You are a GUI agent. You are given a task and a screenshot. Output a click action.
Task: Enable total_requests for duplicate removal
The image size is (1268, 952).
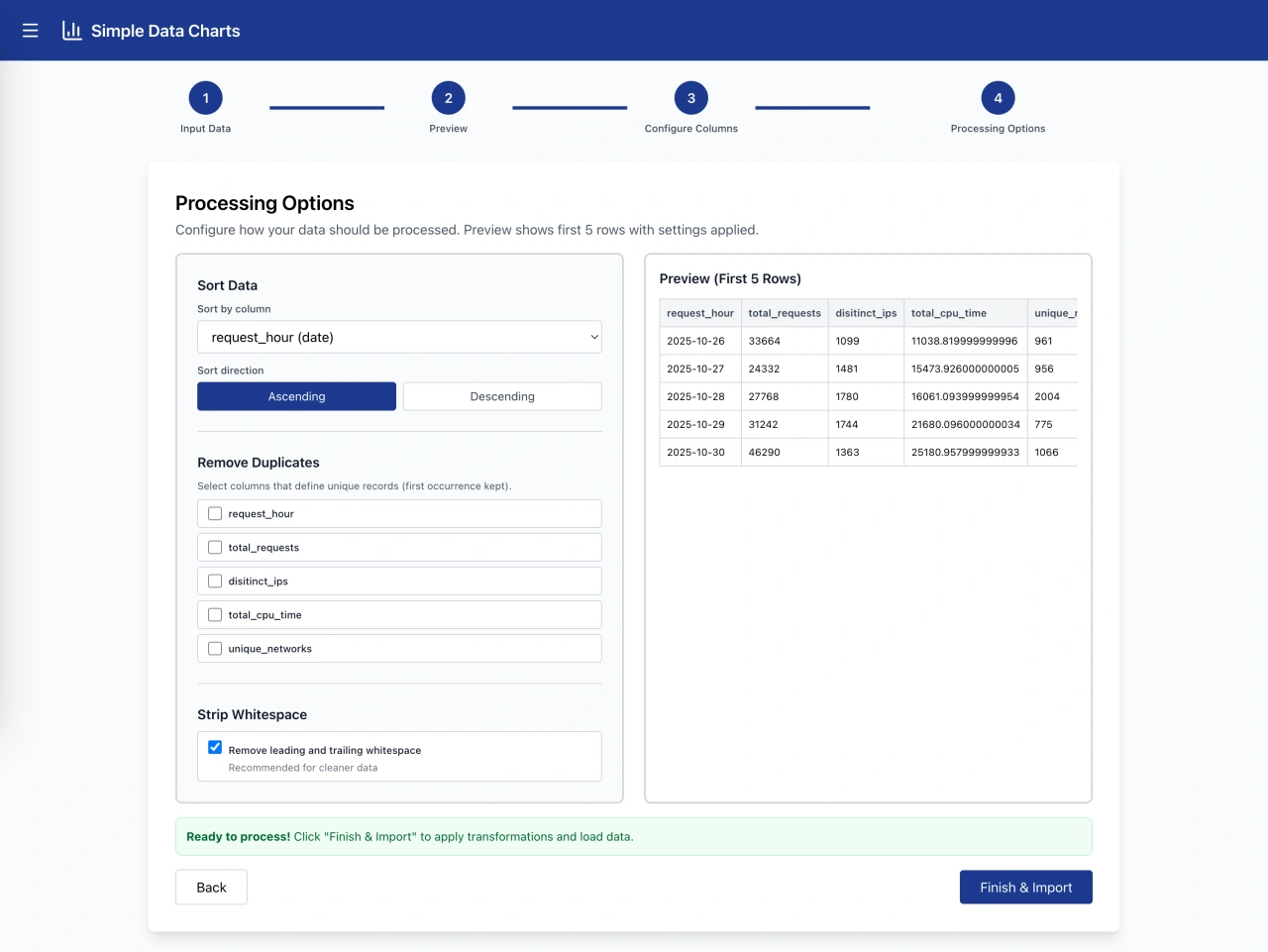coord(215,547)
